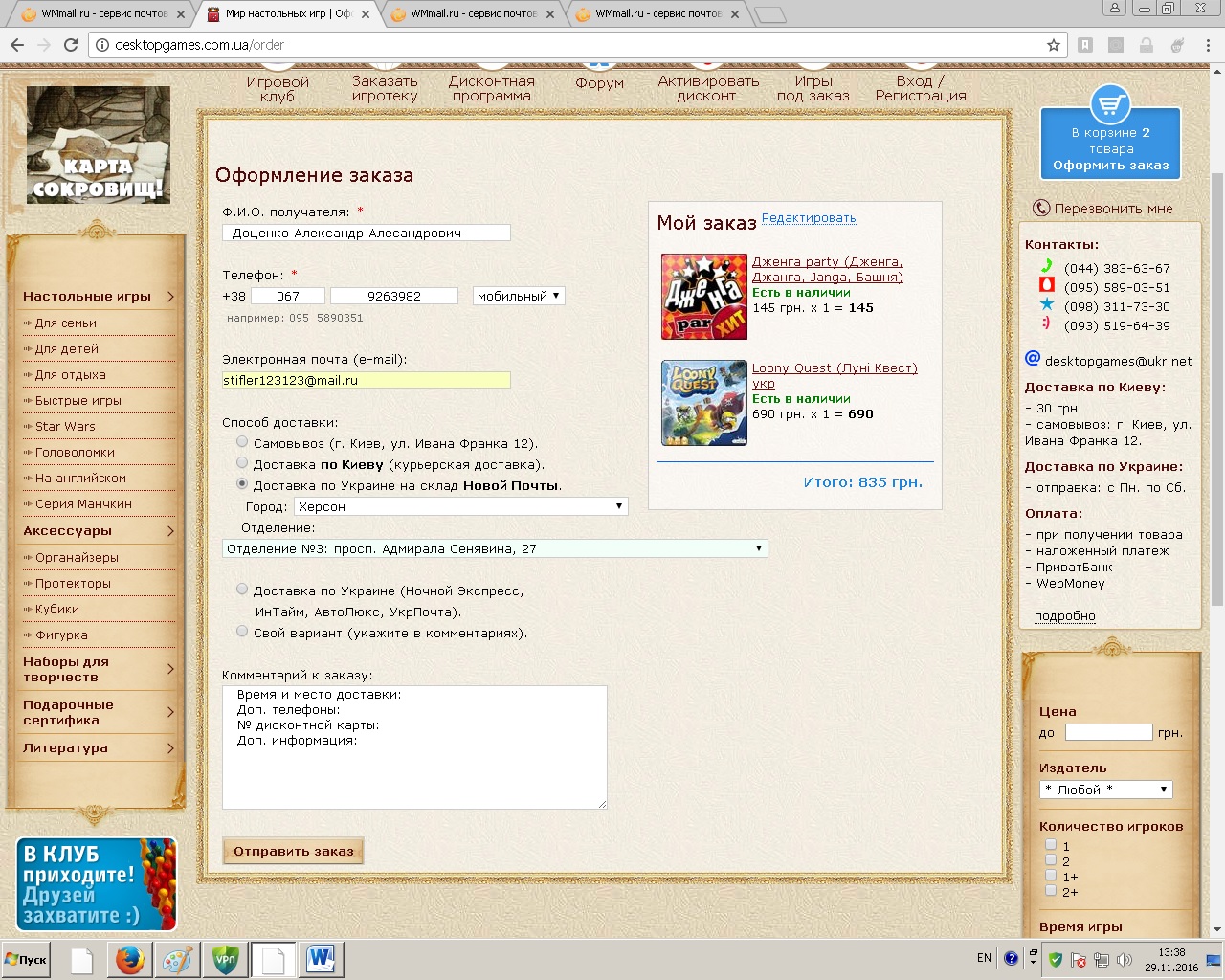The height and width of the screenshot is (980, 1225).
Task: Click the e-mail input field
Action: [367, 380]
